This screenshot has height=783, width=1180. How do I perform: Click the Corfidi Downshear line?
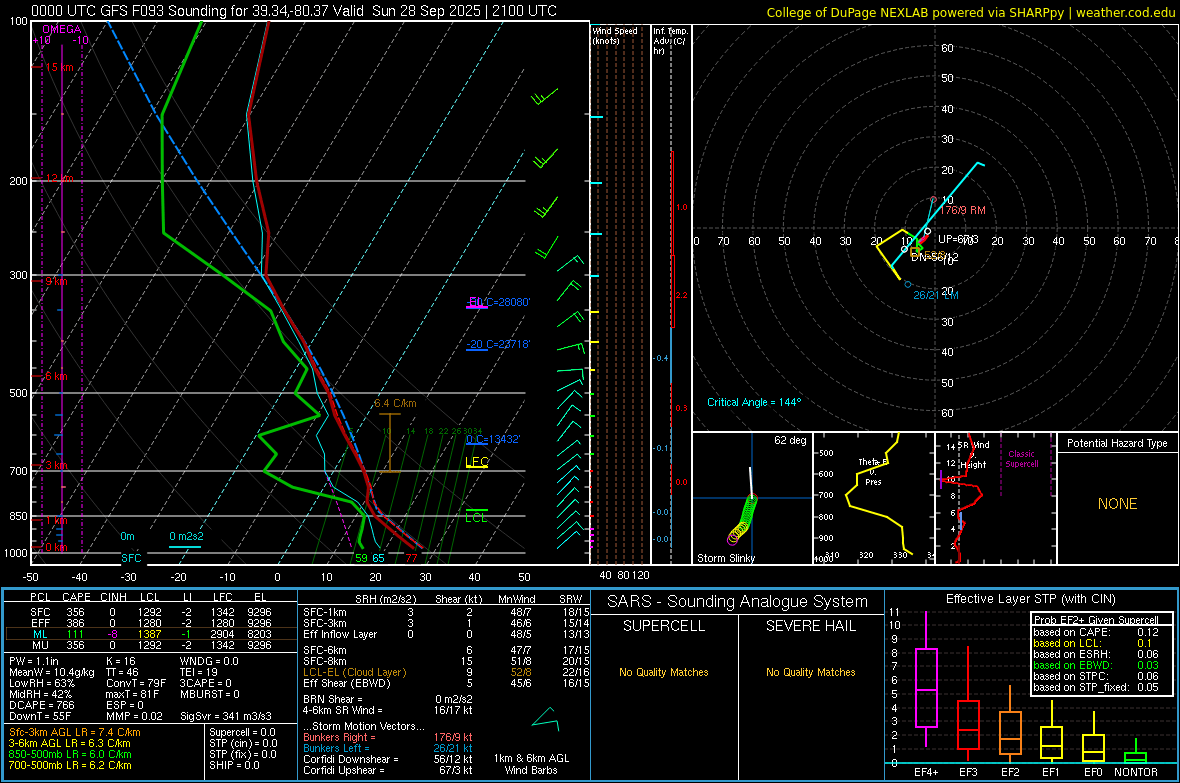(388, 759)
